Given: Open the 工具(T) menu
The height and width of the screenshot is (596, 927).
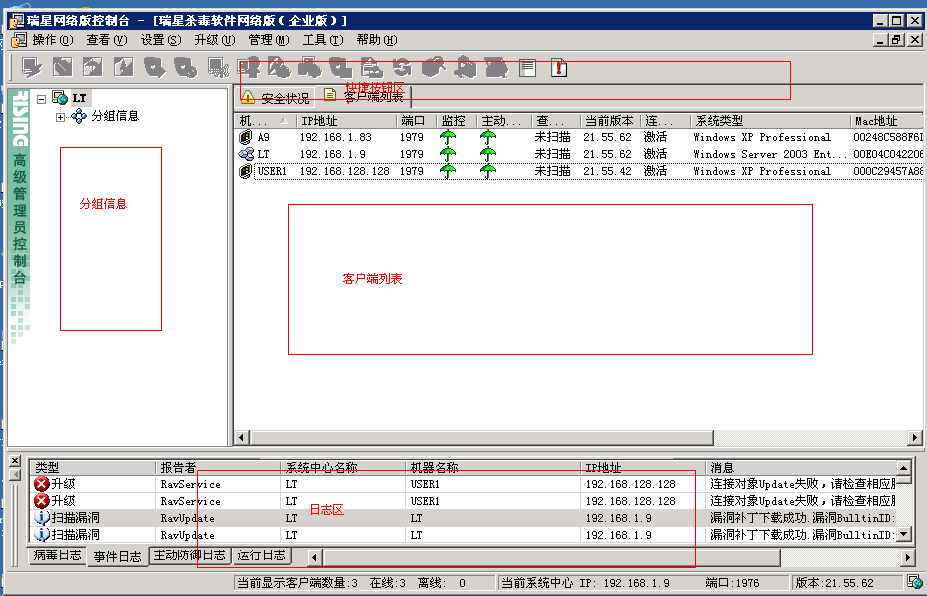Looking at the screenshot, I should (323, 40).
